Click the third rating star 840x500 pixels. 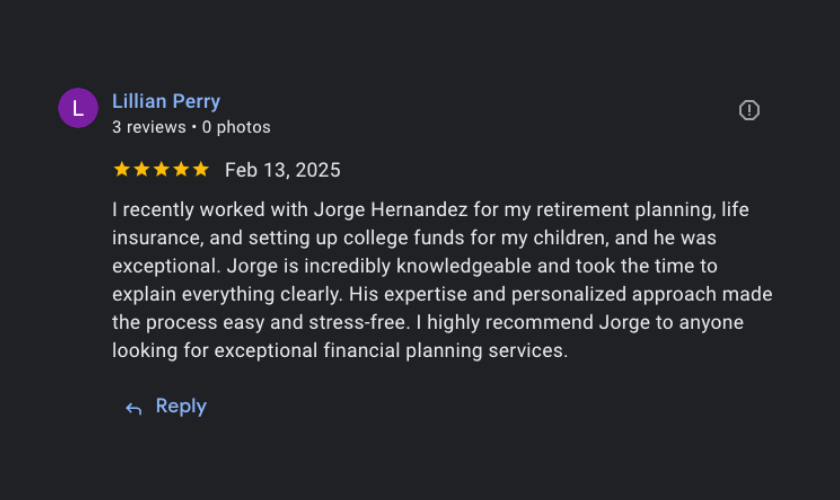[161, 169]
